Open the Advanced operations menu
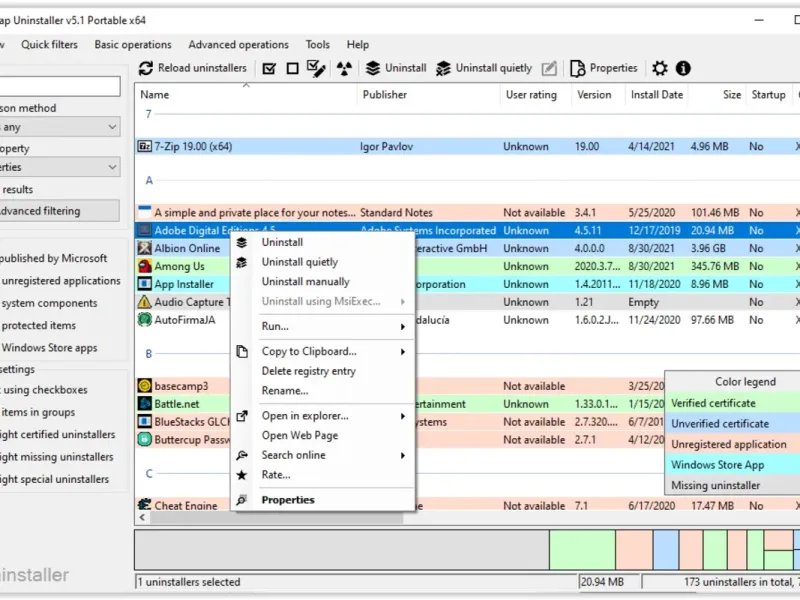The width and height of the screenshot is (800, 600). point(238,45)
